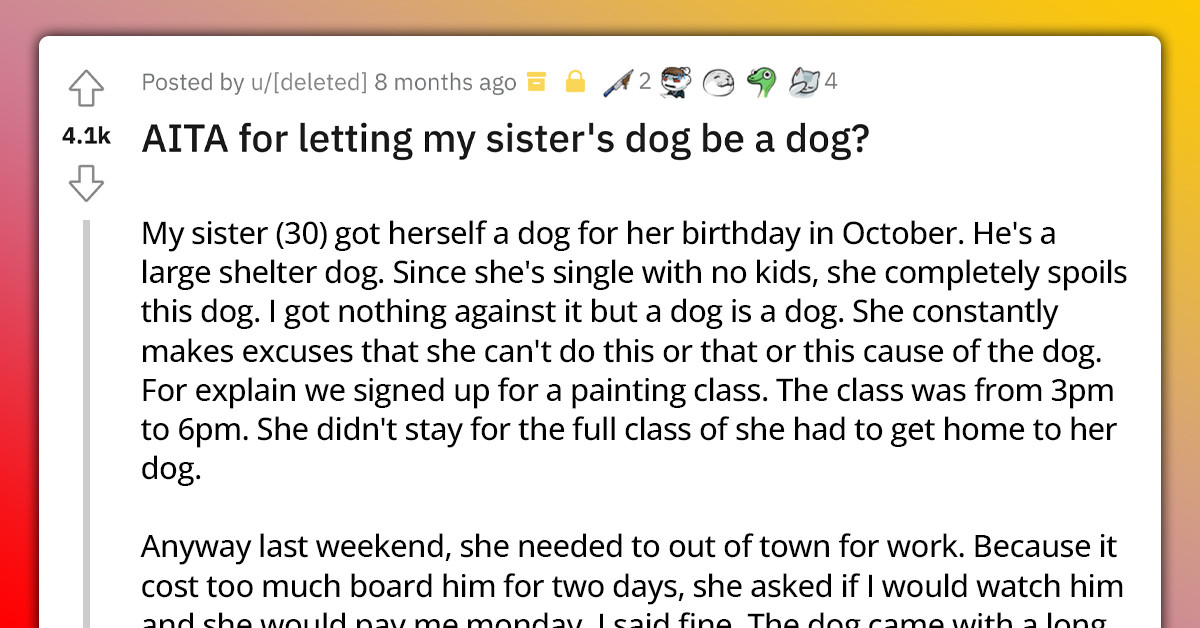
Task: Click the Snoo with sunglasses award
Action: point(673,82)
